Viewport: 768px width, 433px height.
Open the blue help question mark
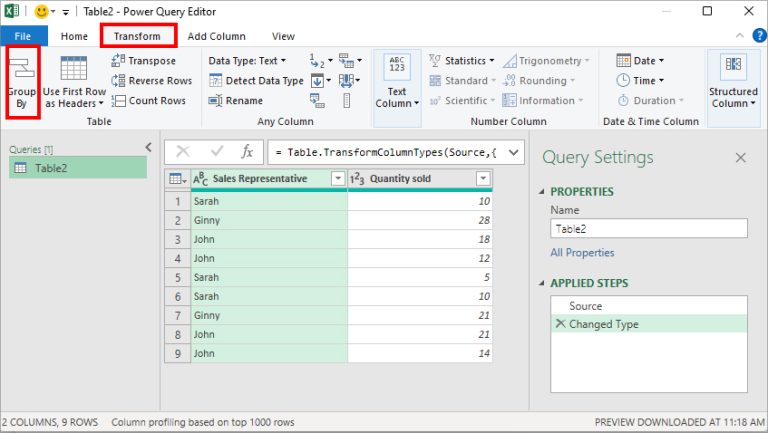coord(759,35)
